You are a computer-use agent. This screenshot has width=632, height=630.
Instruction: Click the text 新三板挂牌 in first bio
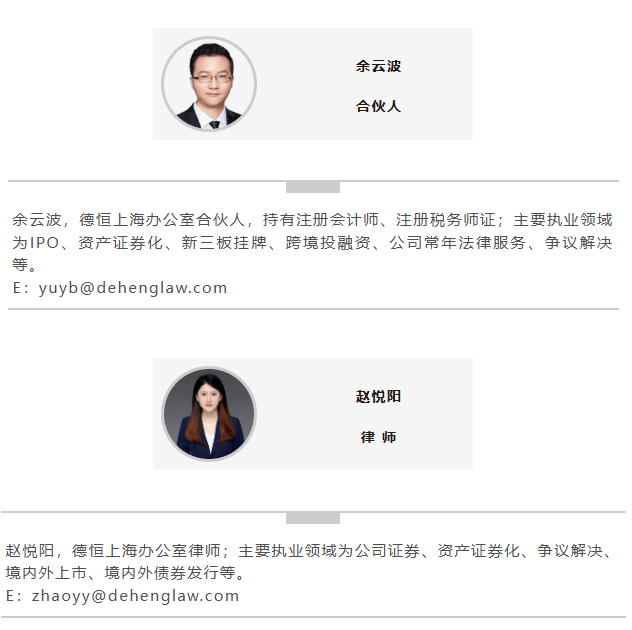225,243
